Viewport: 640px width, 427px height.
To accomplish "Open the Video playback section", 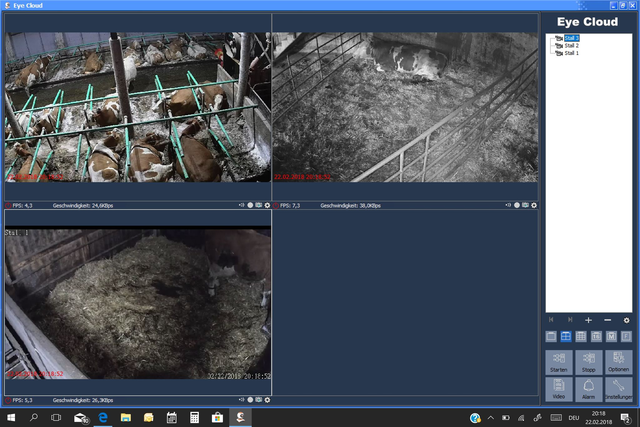I will tap(559, 389).
